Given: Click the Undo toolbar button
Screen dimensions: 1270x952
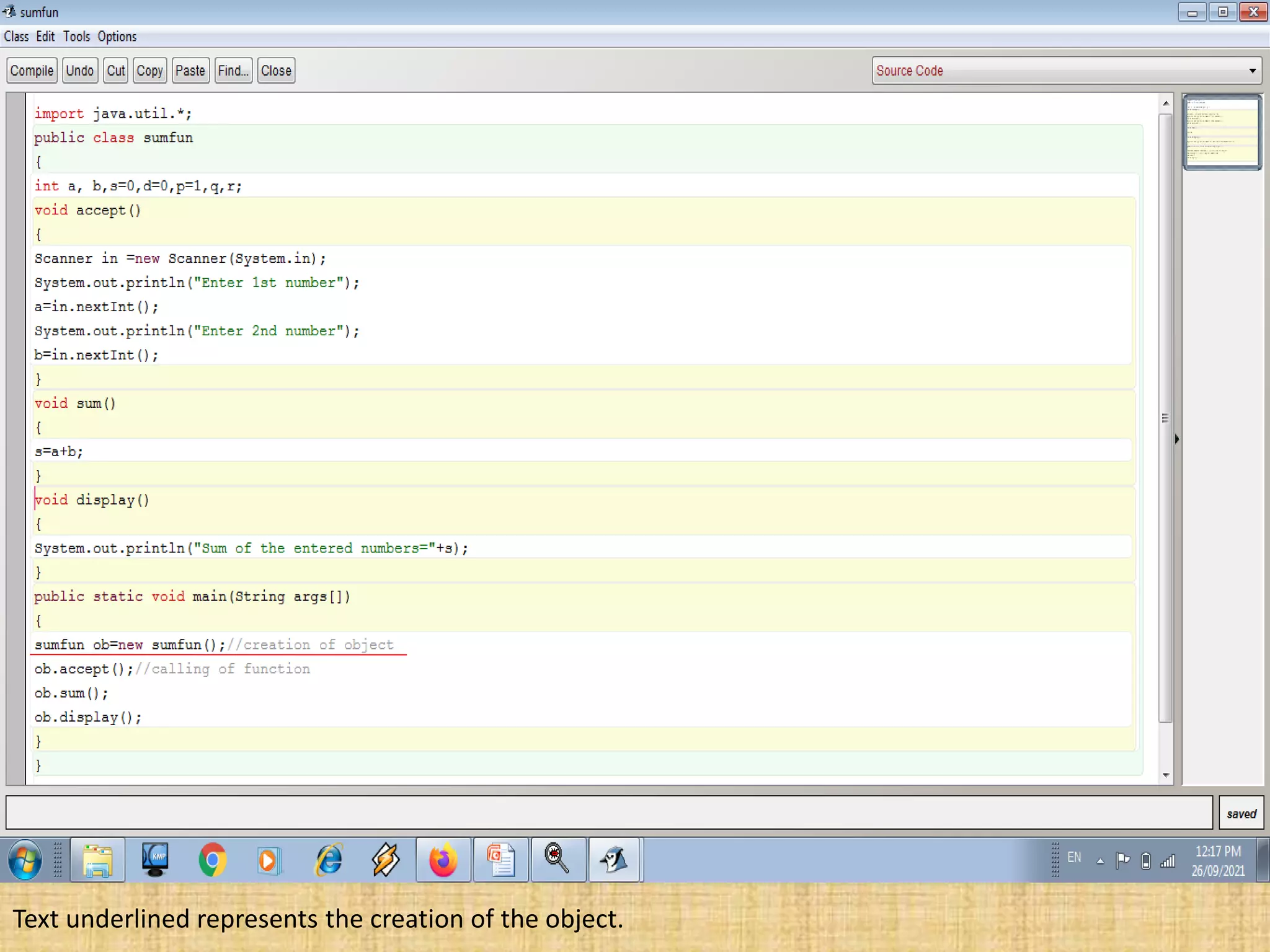Looking at the screenshot, I should [79, 71].
